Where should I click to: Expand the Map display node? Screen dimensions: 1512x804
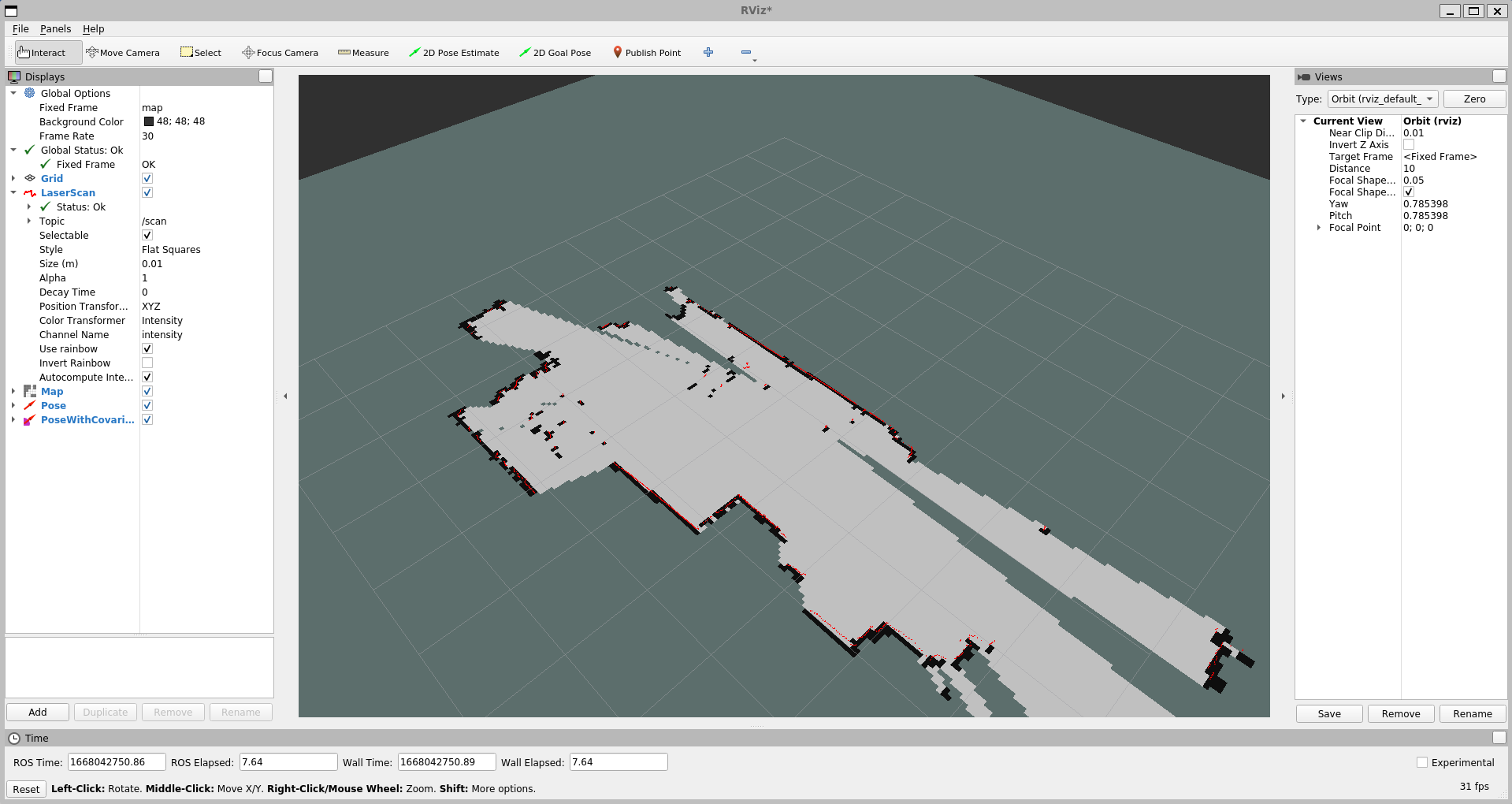tap(13, 391)
